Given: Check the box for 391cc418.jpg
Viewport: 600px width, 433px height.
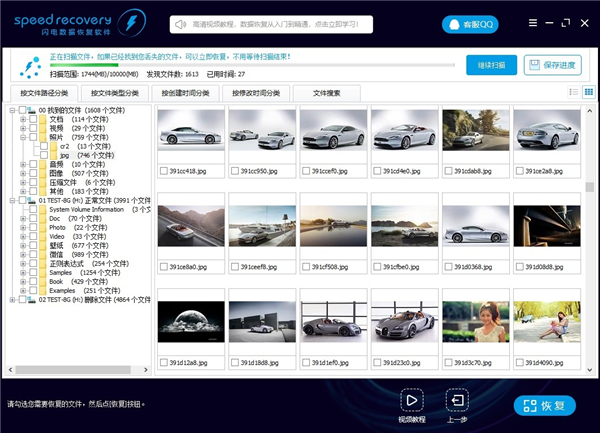Looking at the screenshot, I should 163,171.
